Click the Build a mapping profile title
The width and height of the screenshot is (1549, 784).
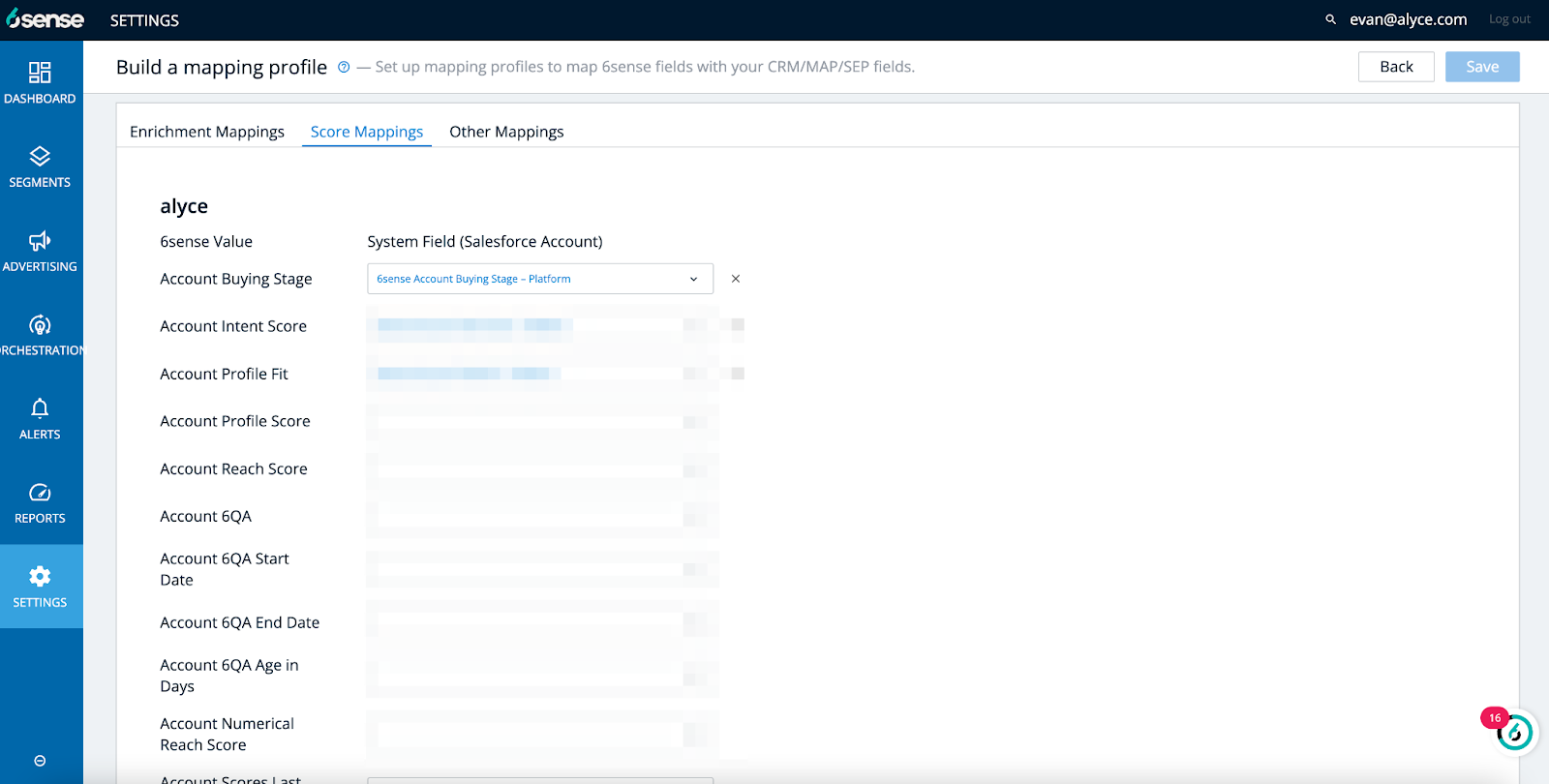pyautogui.click(x=222, y=67)
